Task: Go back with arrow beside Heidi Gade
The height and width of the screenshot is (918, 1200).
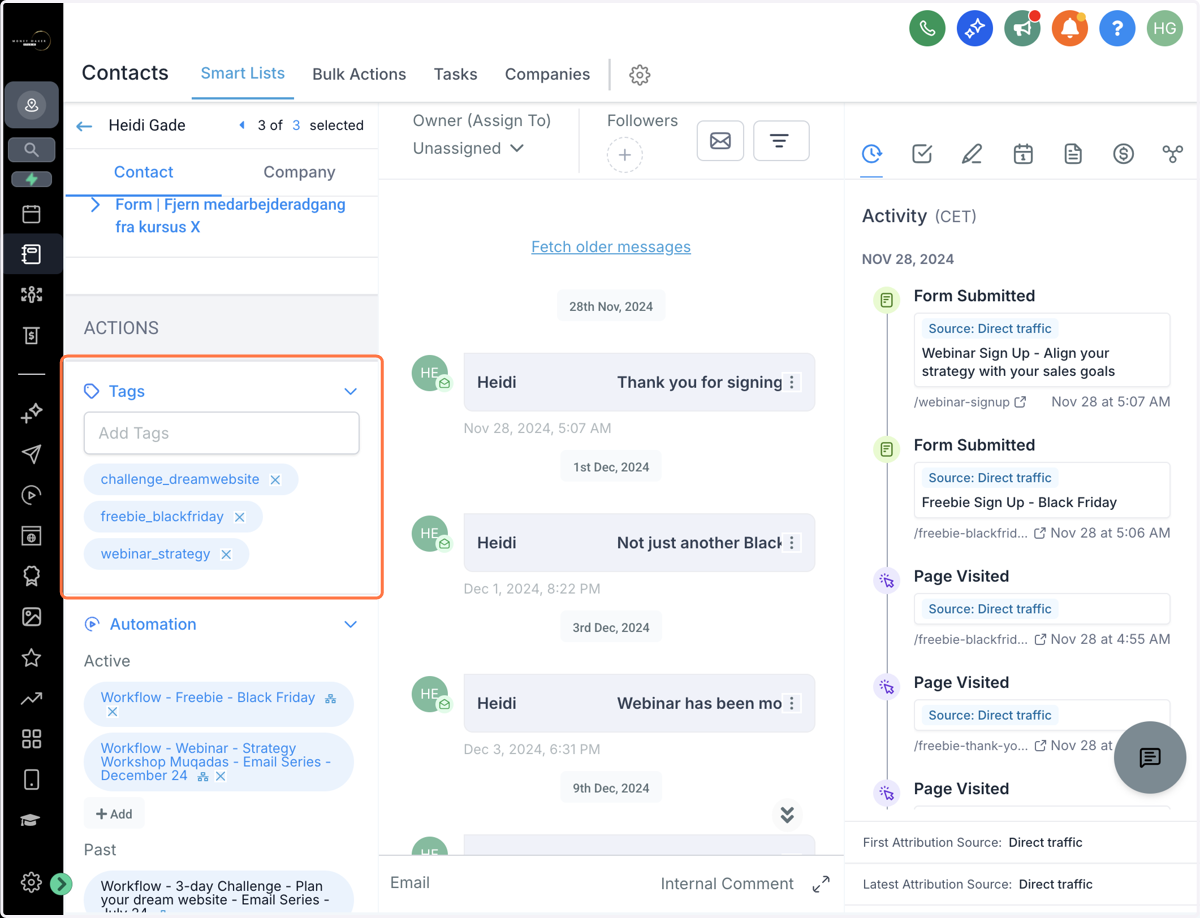Action: (x=84, y=126)
